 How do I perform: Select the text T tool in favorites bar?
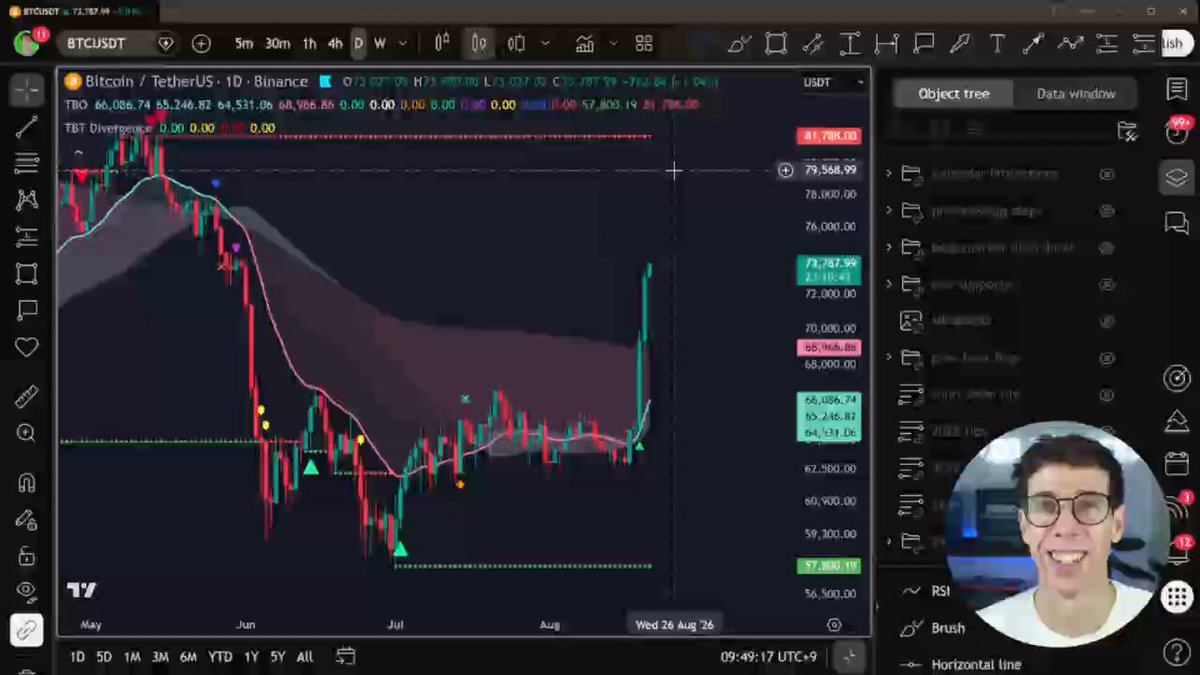[x=997, y=44]
